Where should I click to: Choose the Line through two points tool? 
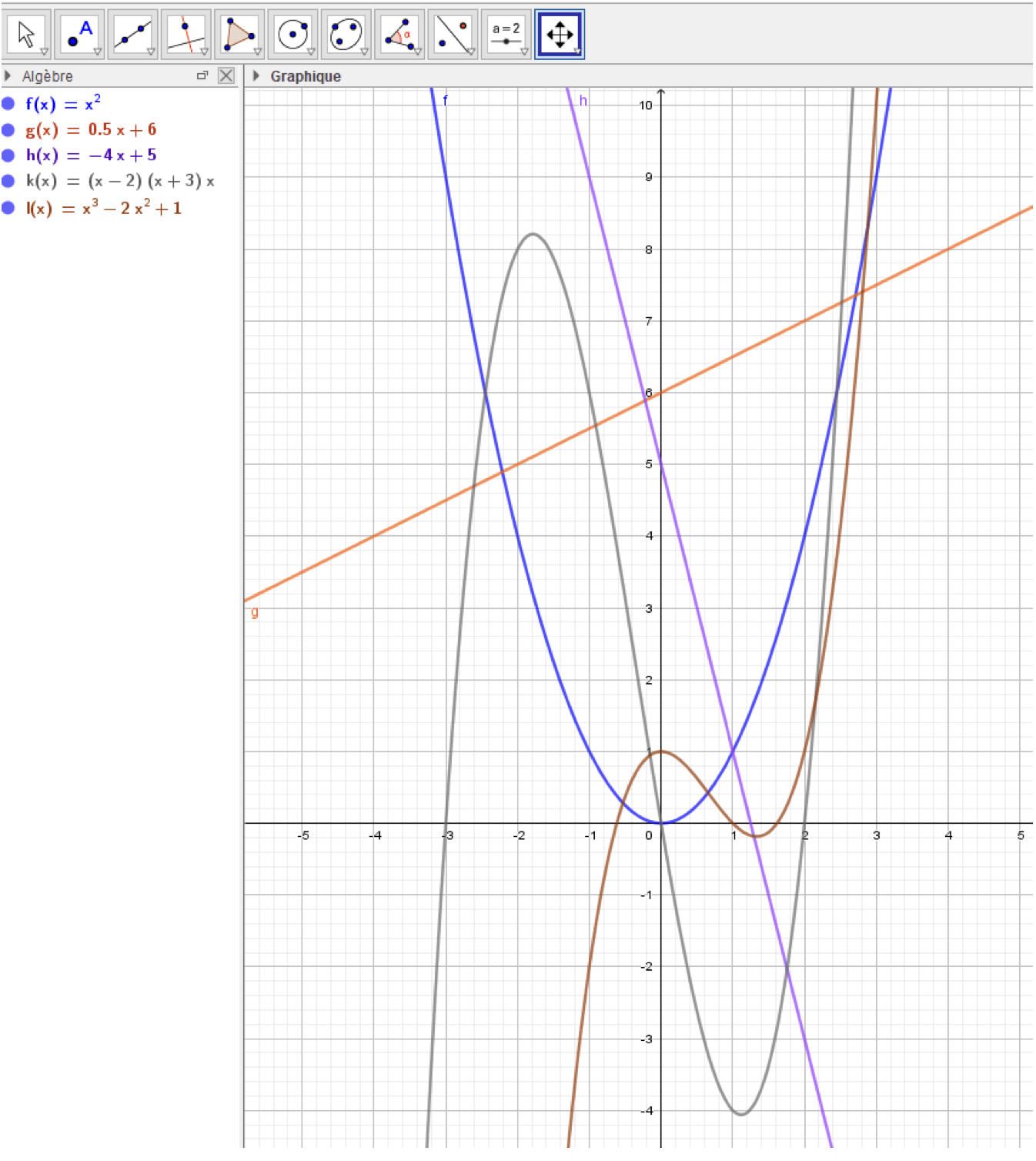click(132, 35)
